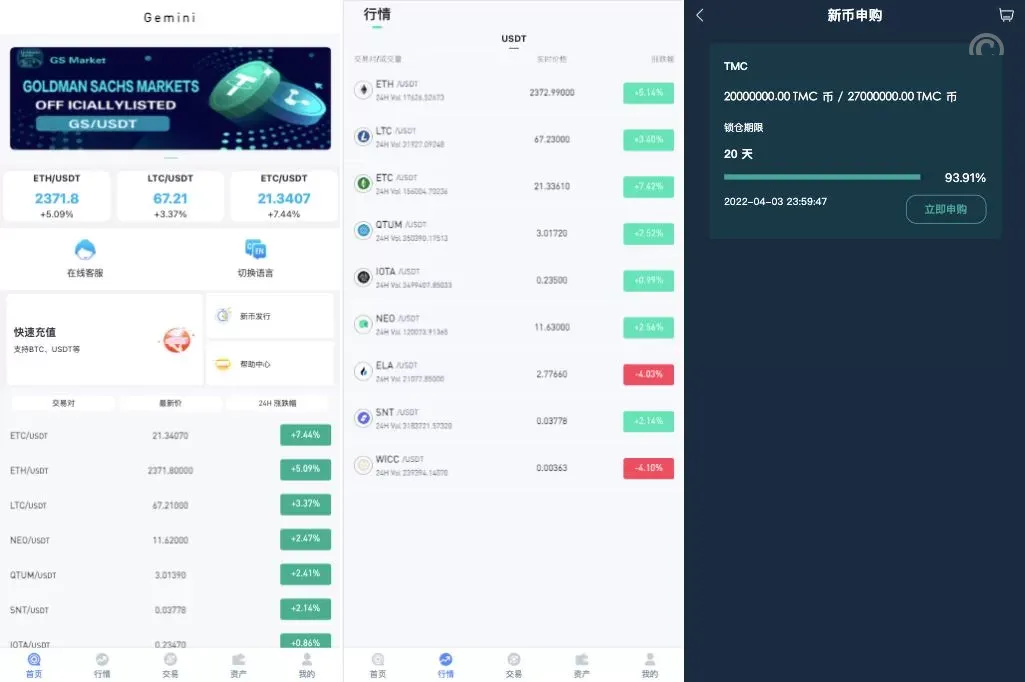Open the ETH/USDT 2371.8 ticker card
This screenshot has height=682, width=1025.
(57, 196)
